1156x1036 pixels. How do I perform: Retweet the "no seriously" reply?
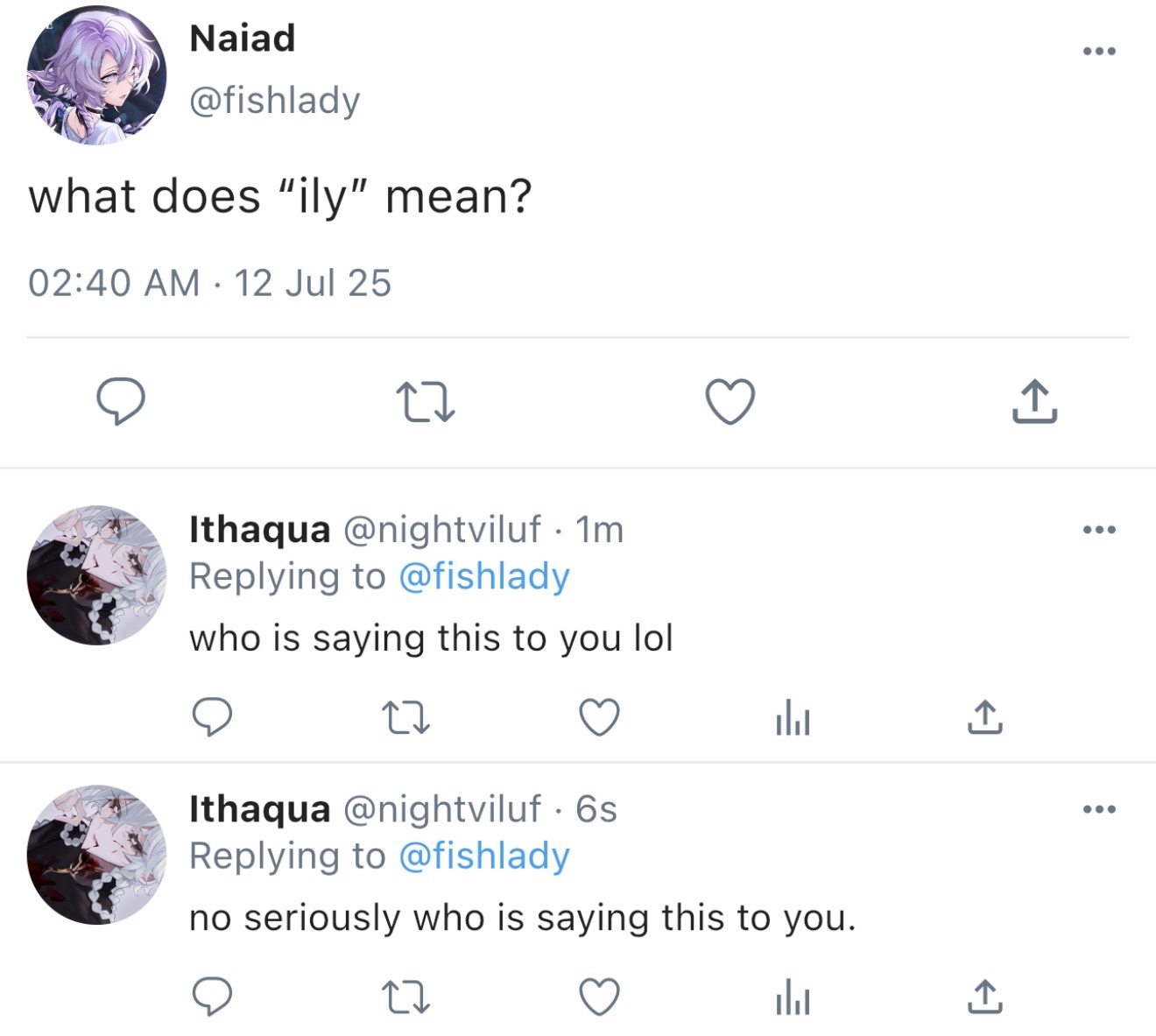point(406,997)
